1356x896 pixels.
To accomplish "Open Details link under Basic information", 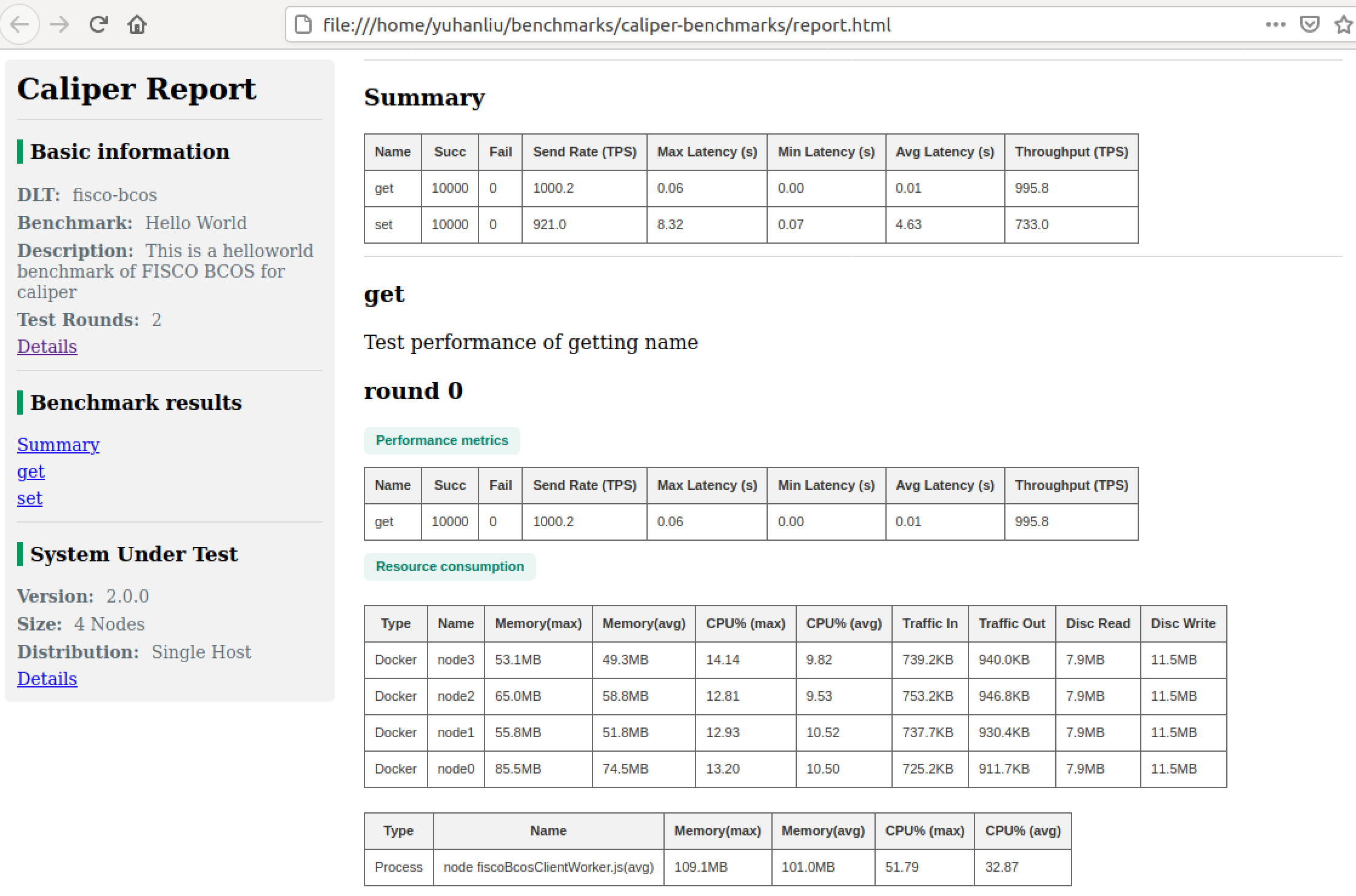I will (47, 346).
